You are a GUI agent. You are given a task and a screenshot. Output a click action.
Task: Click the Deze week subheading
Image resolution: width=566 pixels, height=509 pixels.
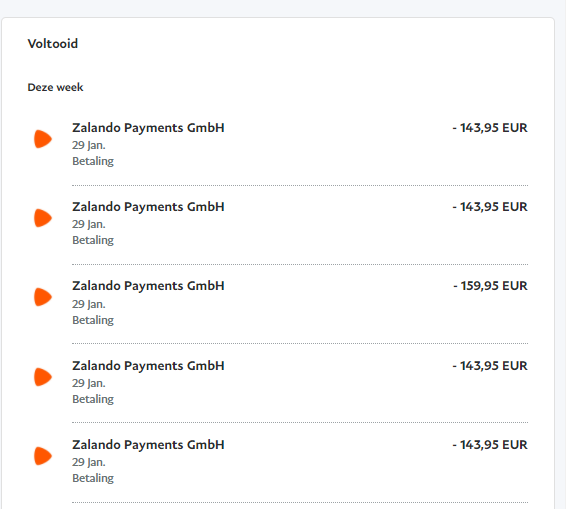pos(55,87)
